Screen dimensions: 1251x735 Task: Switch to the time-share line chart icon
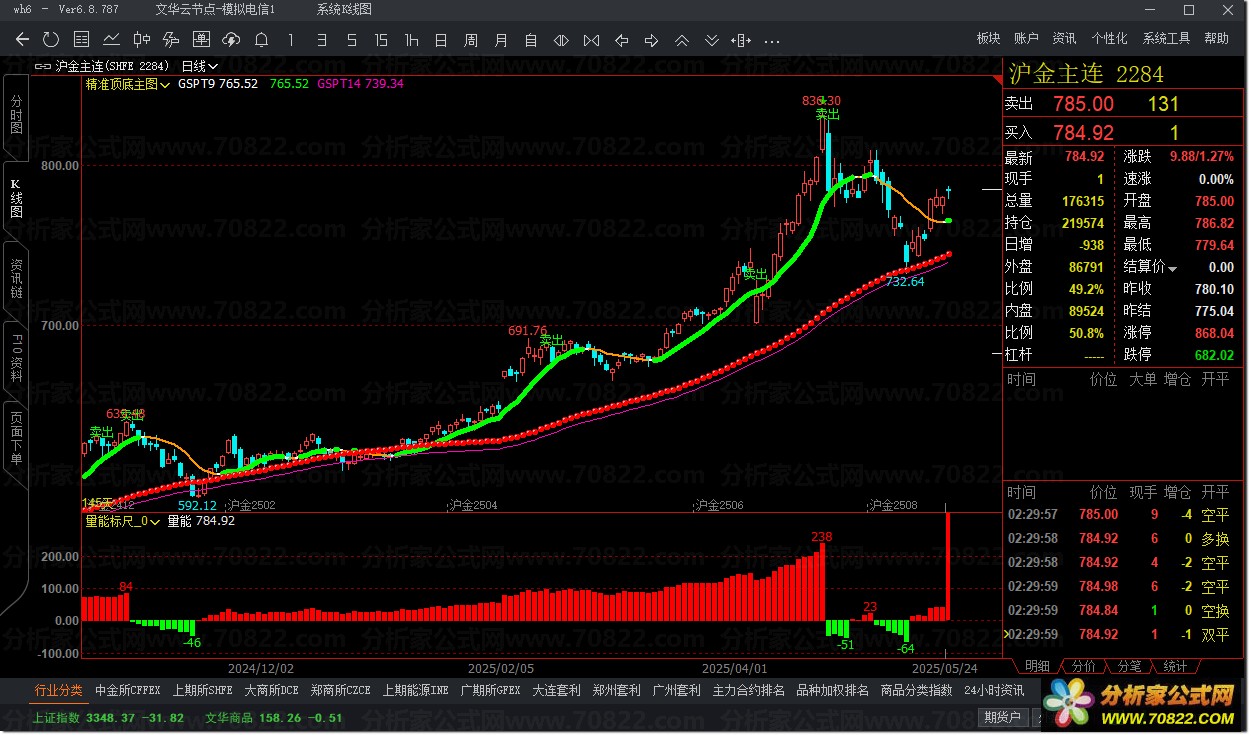click(x=111, y=40)
